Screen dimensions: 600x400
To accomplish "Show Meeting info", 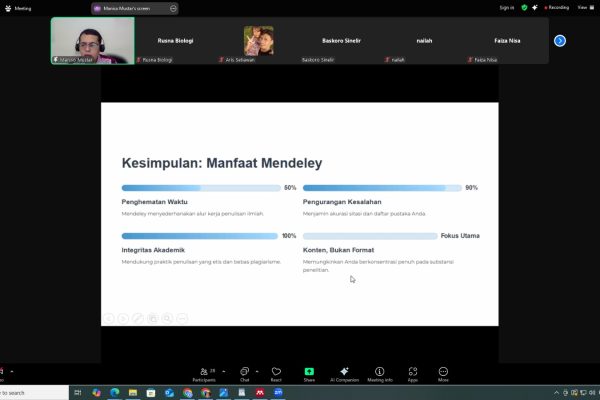I will (380, 374).
